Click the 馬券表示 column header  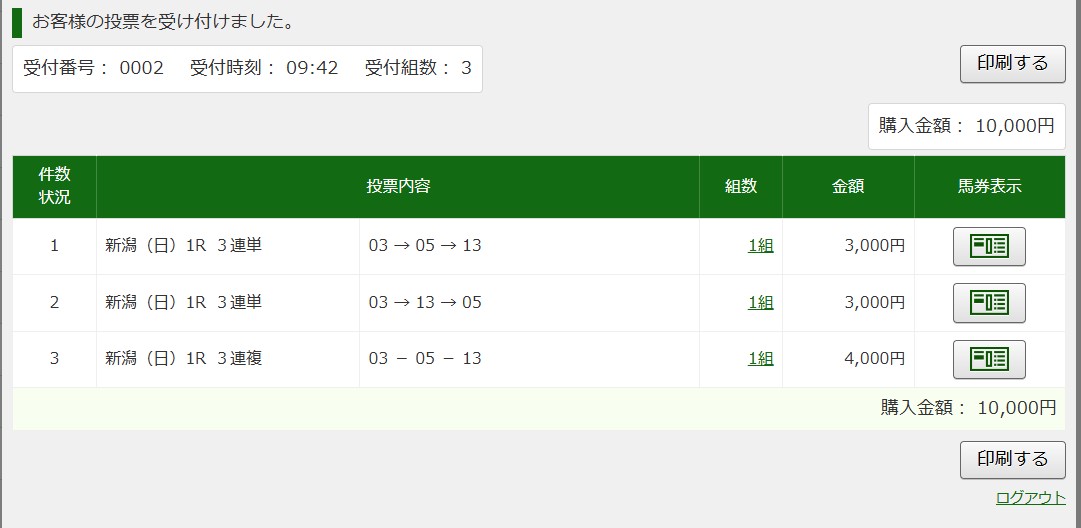click(989, 186)
